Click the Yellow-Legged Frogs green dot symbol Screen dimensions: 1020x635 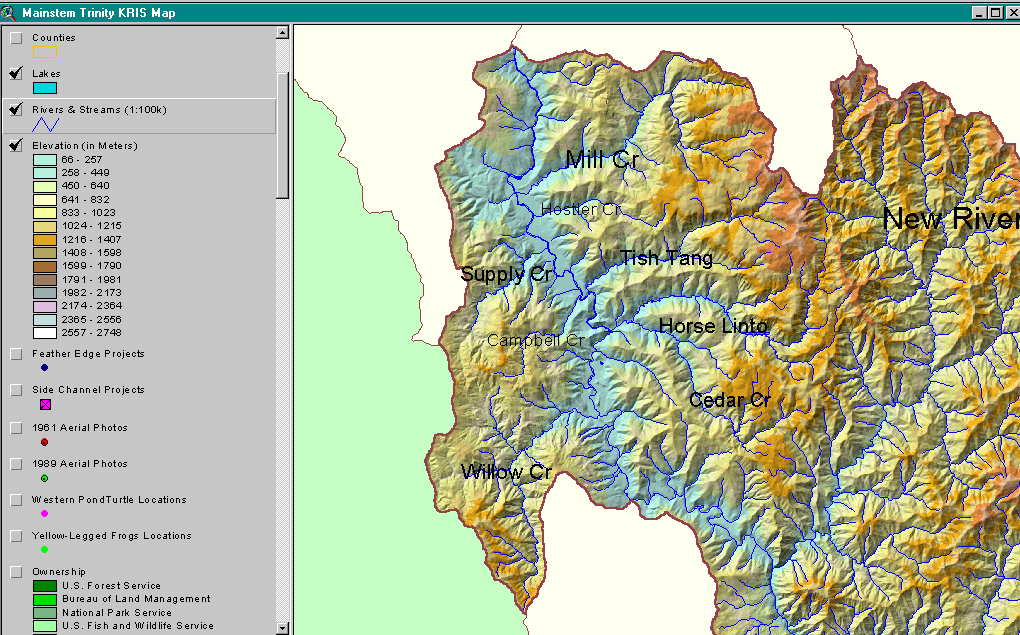point(44,550)
